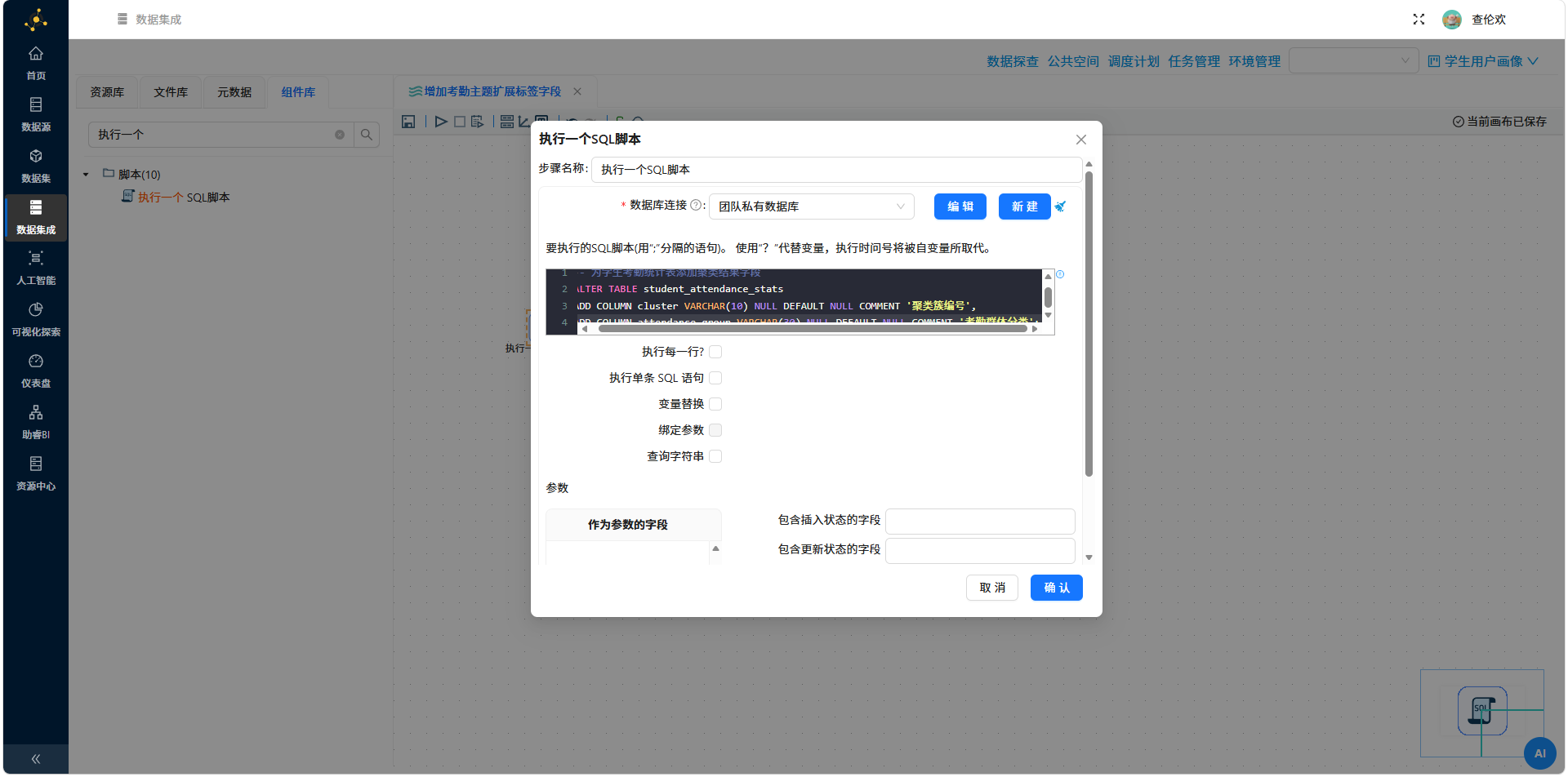Click the run (play) icon in toolbar
1568x777 pixels.
[441, 122]
